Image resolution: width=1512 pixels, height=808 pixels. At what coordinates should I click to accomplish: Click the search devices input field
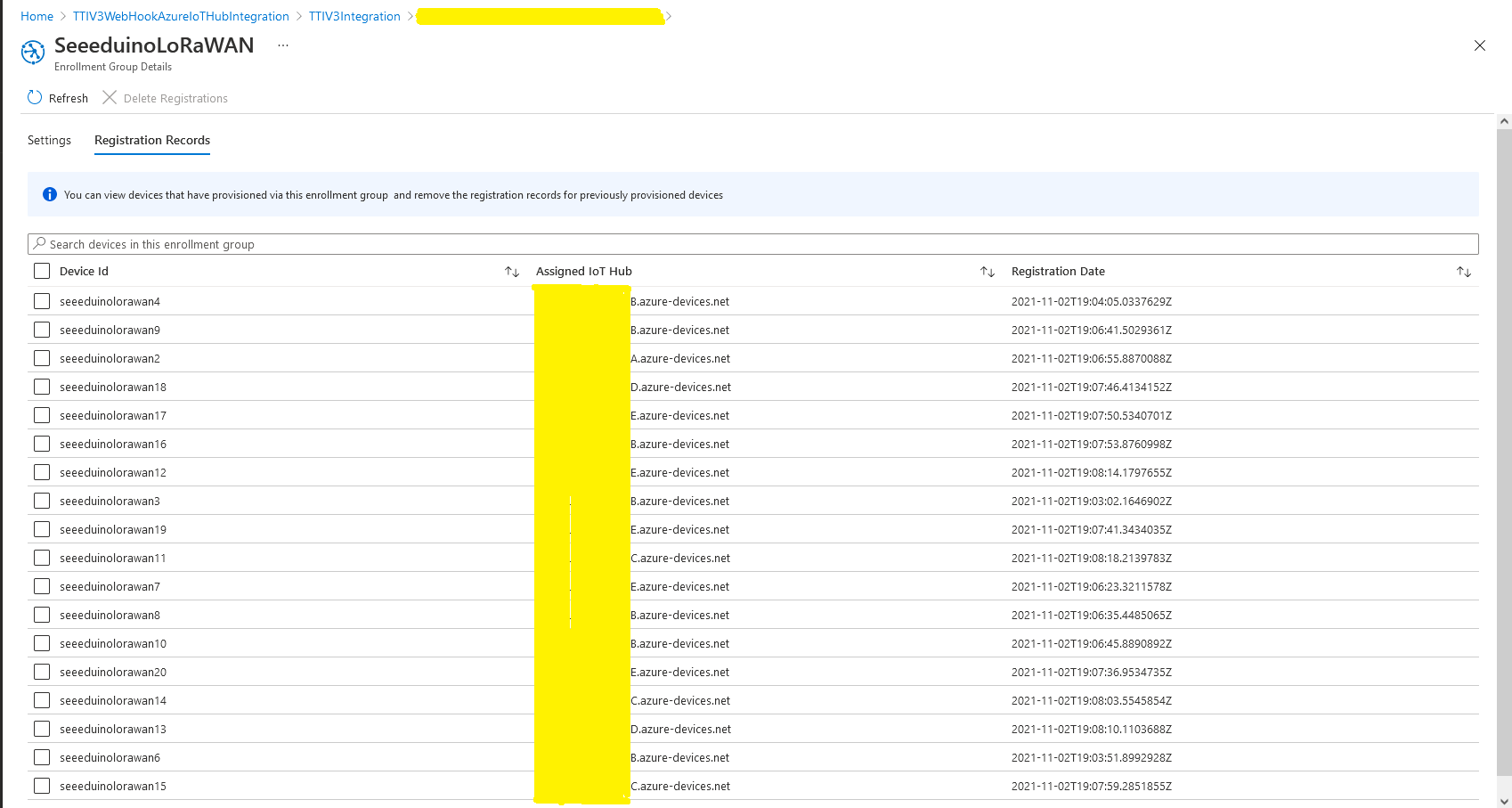point(752,244)
